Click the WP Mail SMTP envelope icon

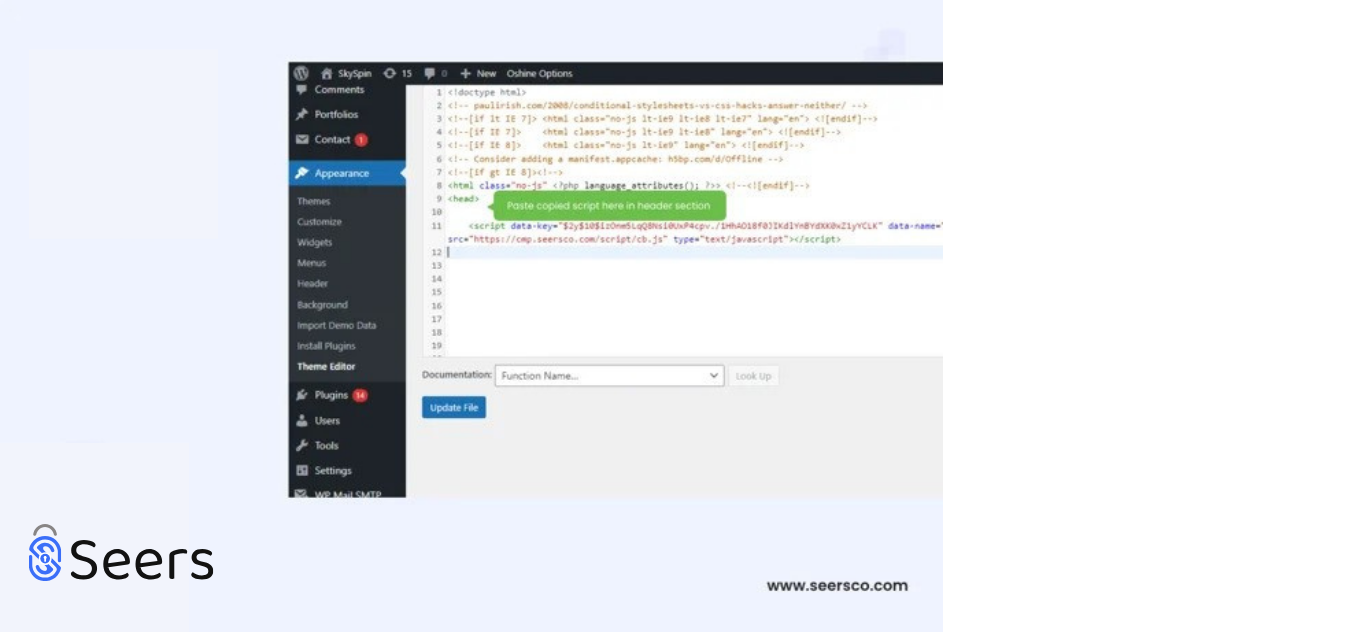[302, 494]
